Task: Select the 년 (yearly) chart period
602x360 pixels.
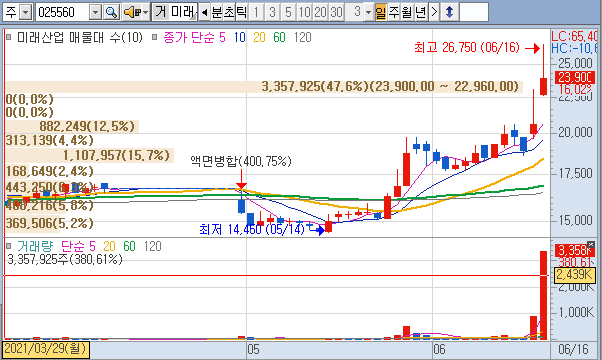Action: tap(420, 12)
